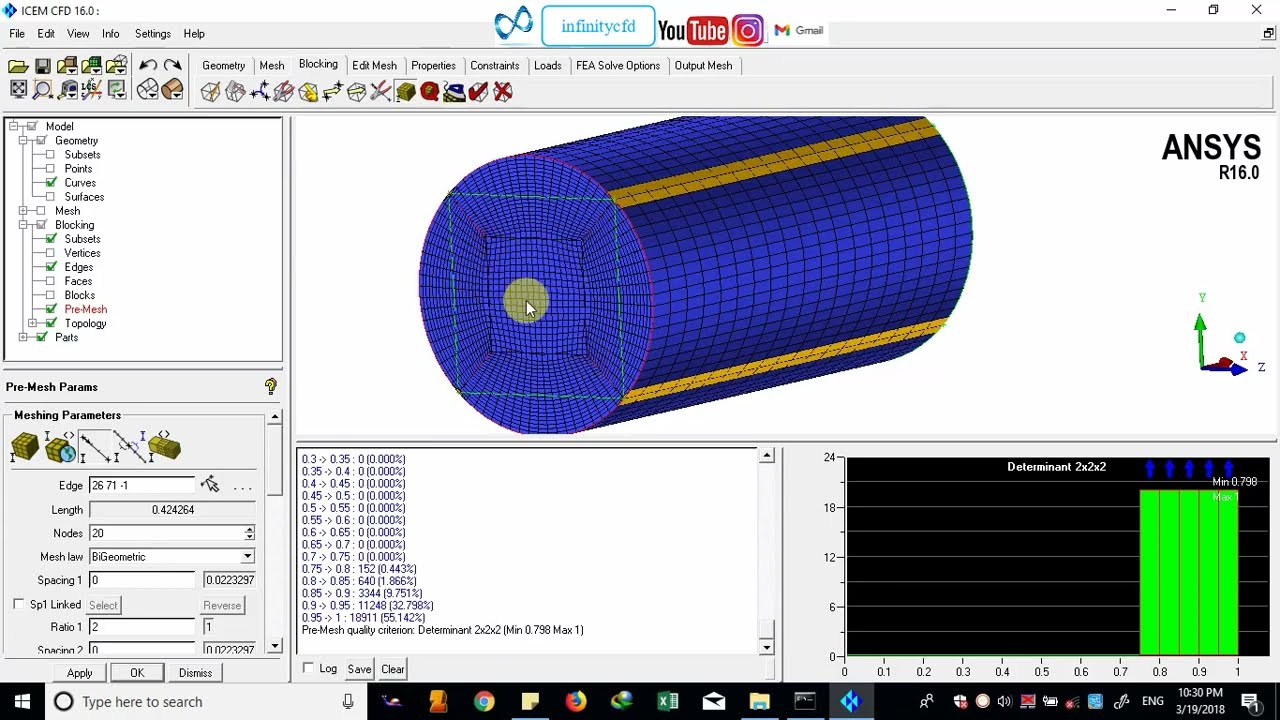Switch to the Edit Mesh tab
The width and height of the screenshot is (1280, 720).
[x=374, y=65]
